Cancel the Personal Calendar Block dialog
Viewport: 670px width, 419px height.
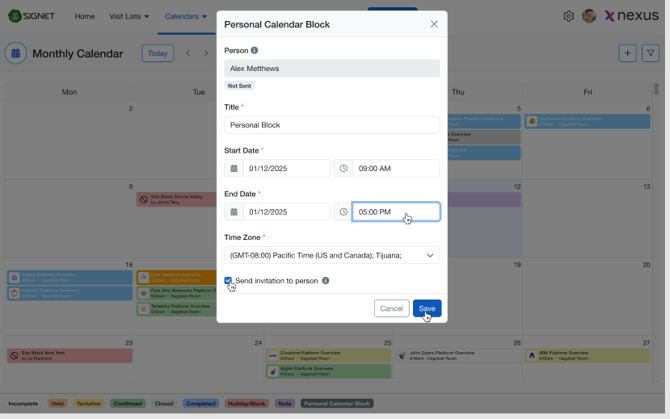[391, 308]
